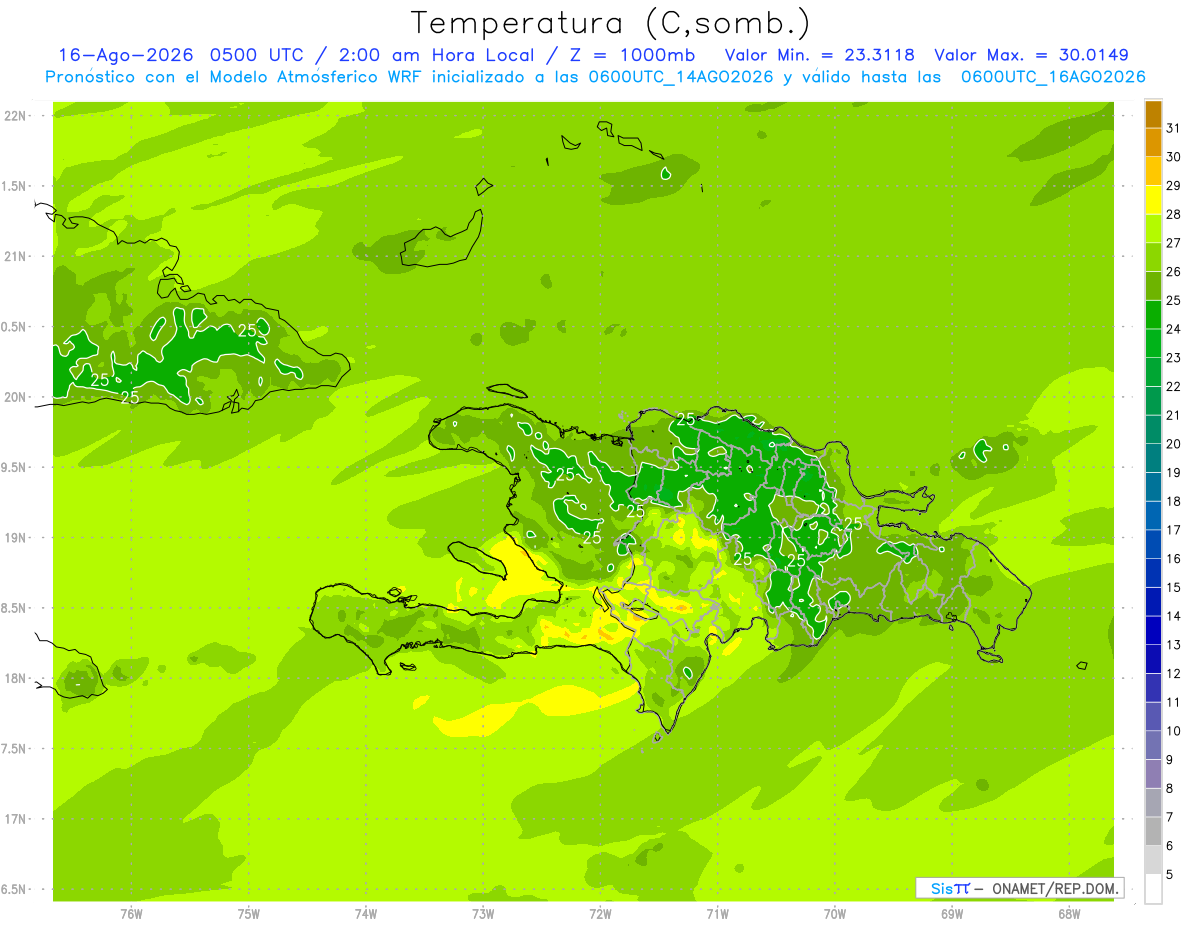Click the '72W' longitude axis label
The height and width of the screenshot is (927, 1200).
pyautogui.click(x=600, y=913)
